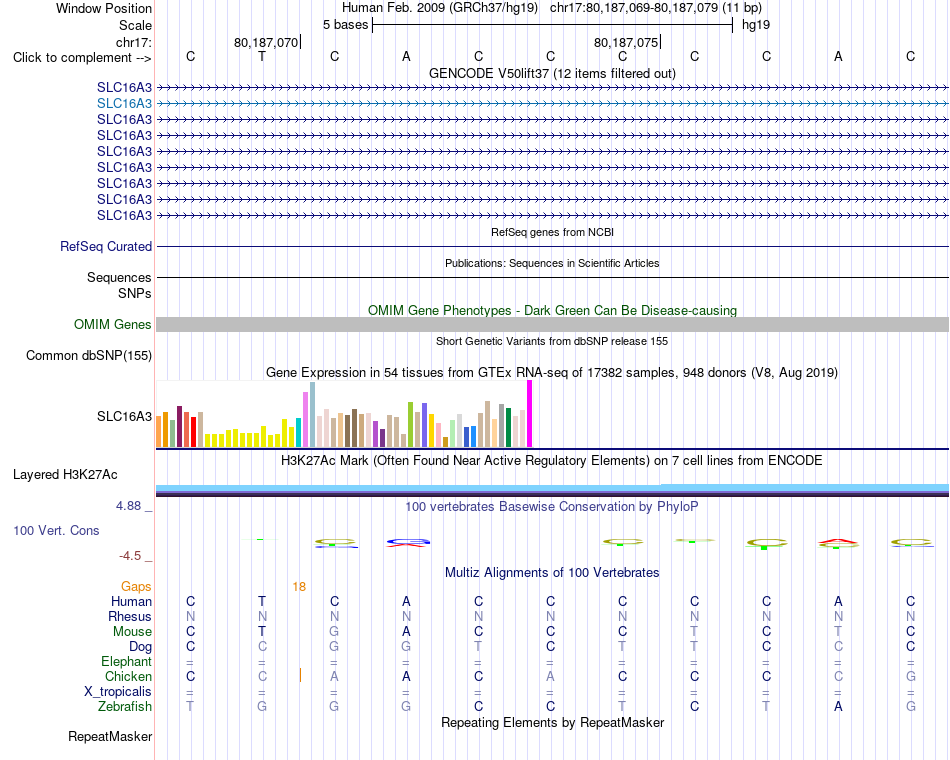Select the Chicken species label
Viewport: 950px width, 760px height.
click(x=128, y=676)
